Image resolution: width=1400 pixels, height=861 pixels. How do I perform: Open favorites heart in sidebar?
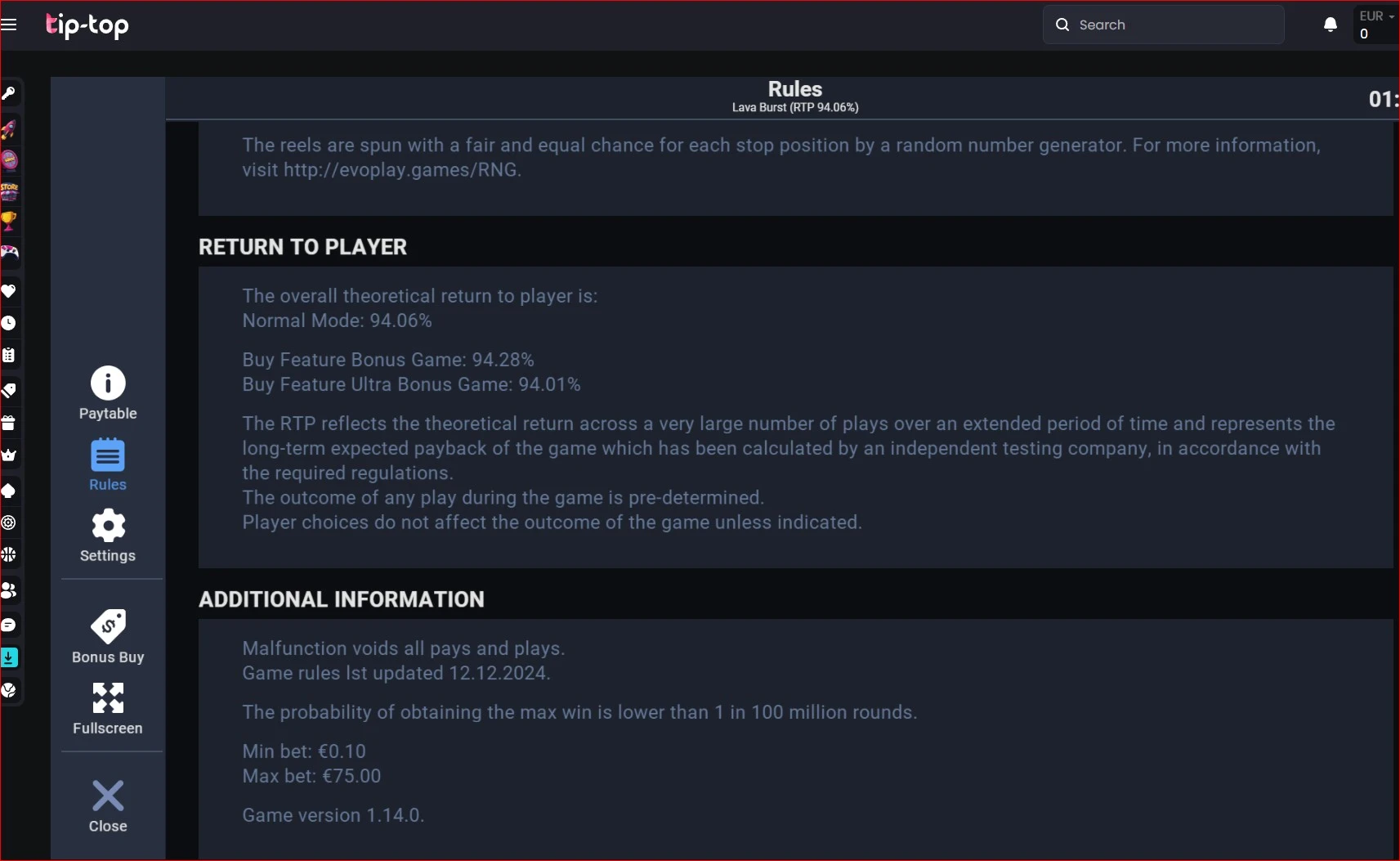(x=9, y=291)
